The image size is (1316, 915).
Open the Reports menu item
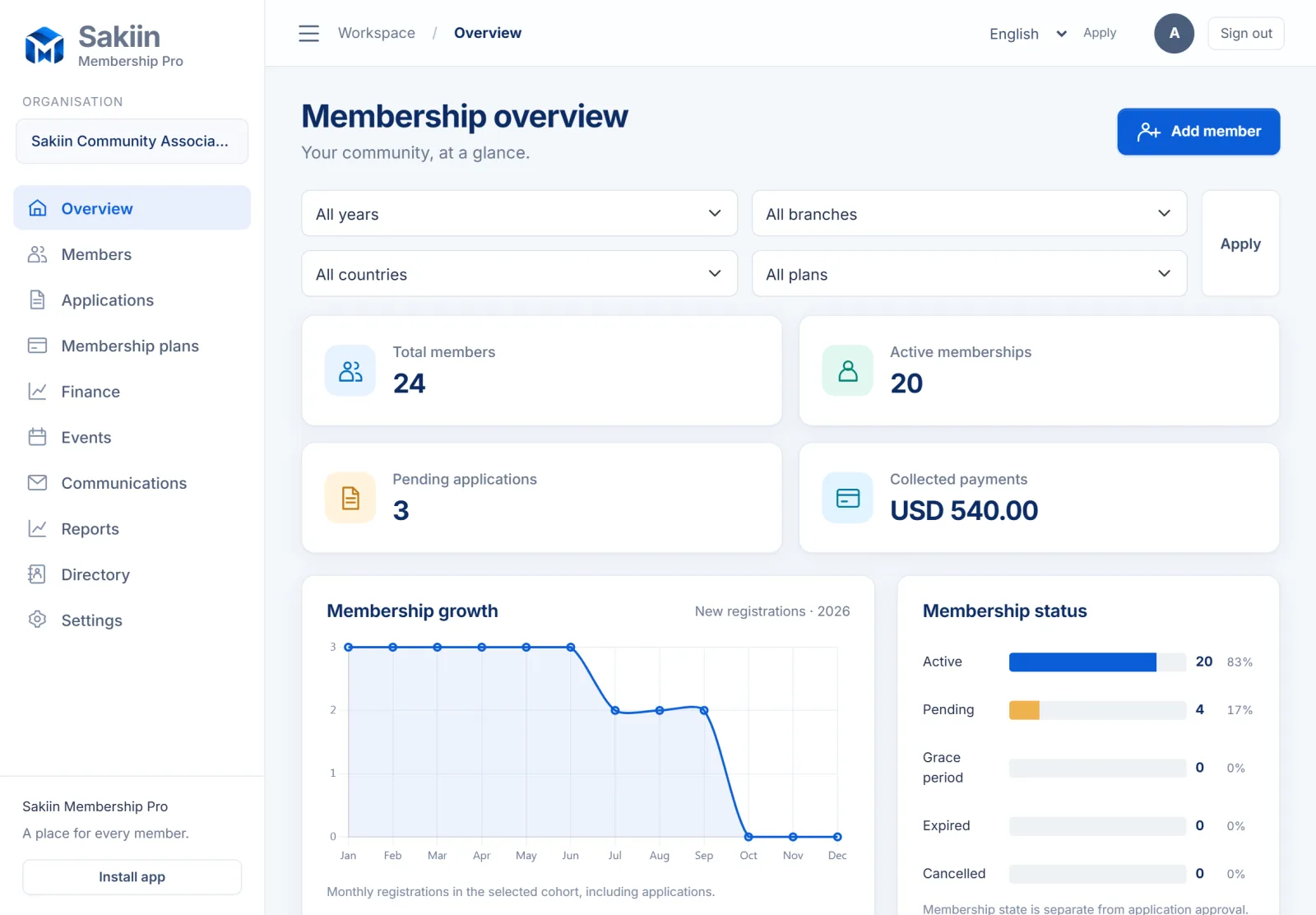(132, 528)
